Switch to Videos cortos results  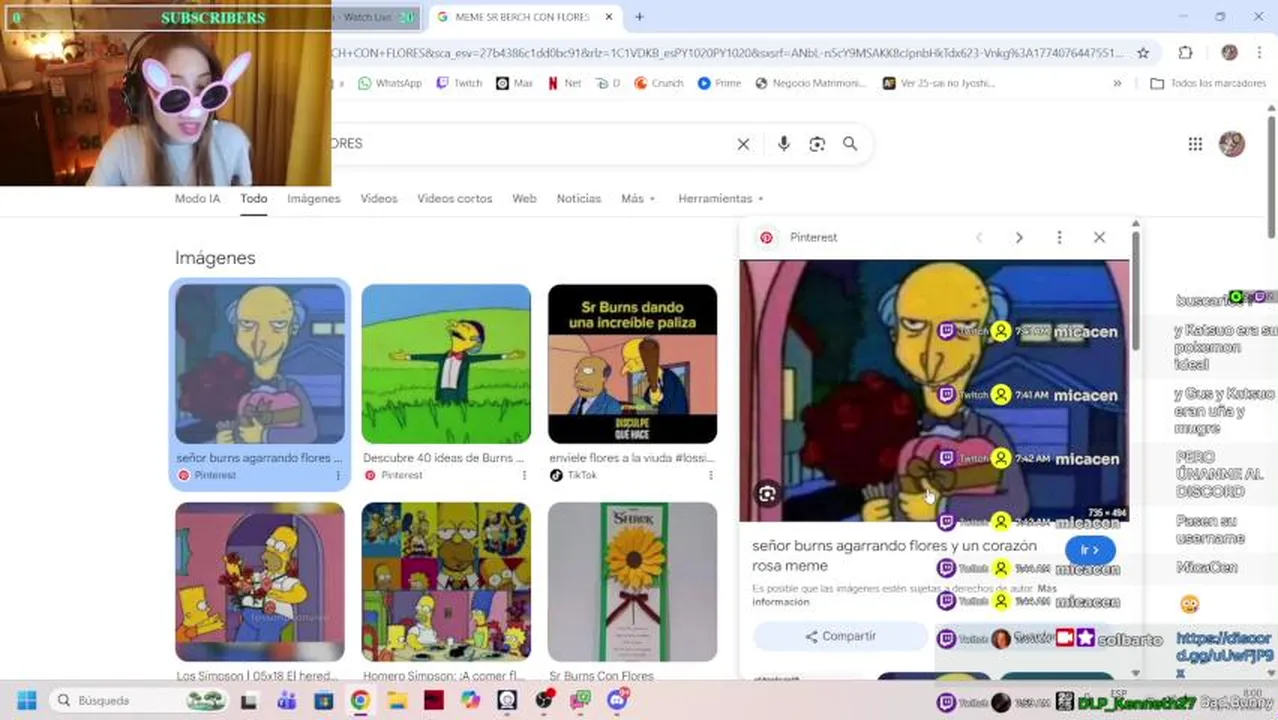pyautogui.click(x=455, y=198)
